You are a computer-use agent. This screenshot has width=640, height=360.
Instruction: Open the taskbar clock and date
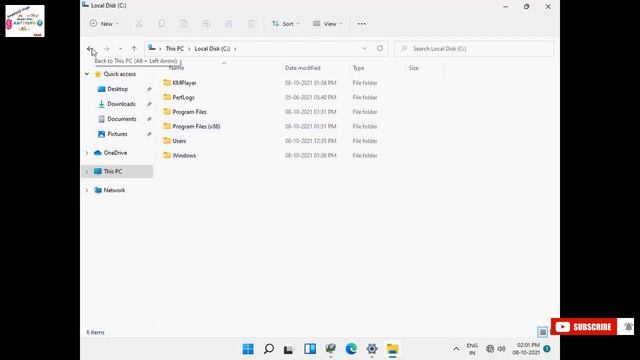[x=527, y=349]
